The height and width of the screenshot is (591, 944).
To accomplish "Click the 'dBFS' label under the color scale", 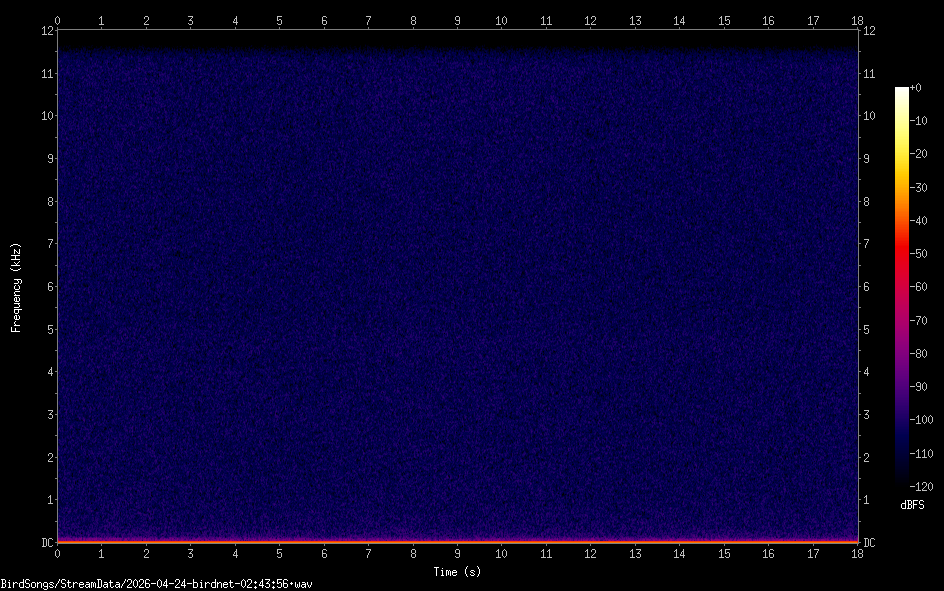I will pyautogui.click(x=912, y=505).
